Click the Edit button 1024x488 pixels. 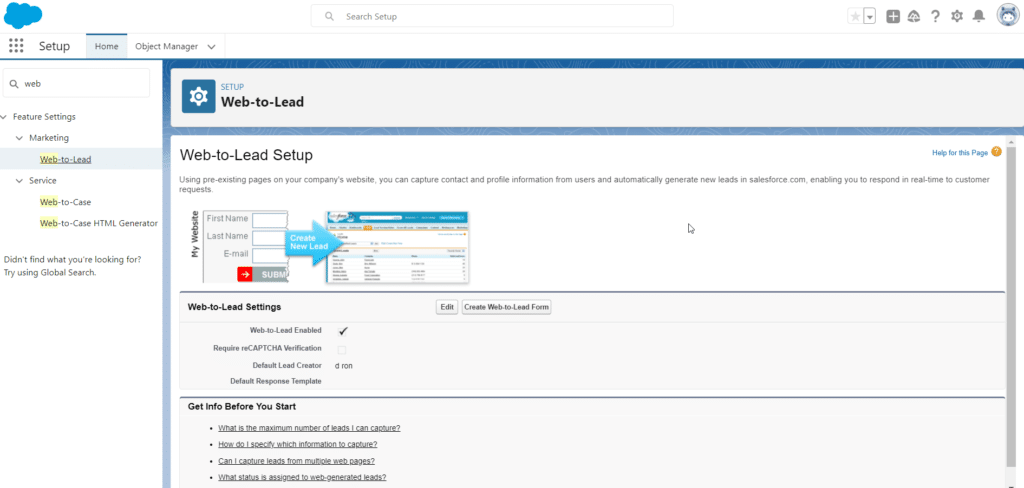pyautogui.click(x=447, y=307)
